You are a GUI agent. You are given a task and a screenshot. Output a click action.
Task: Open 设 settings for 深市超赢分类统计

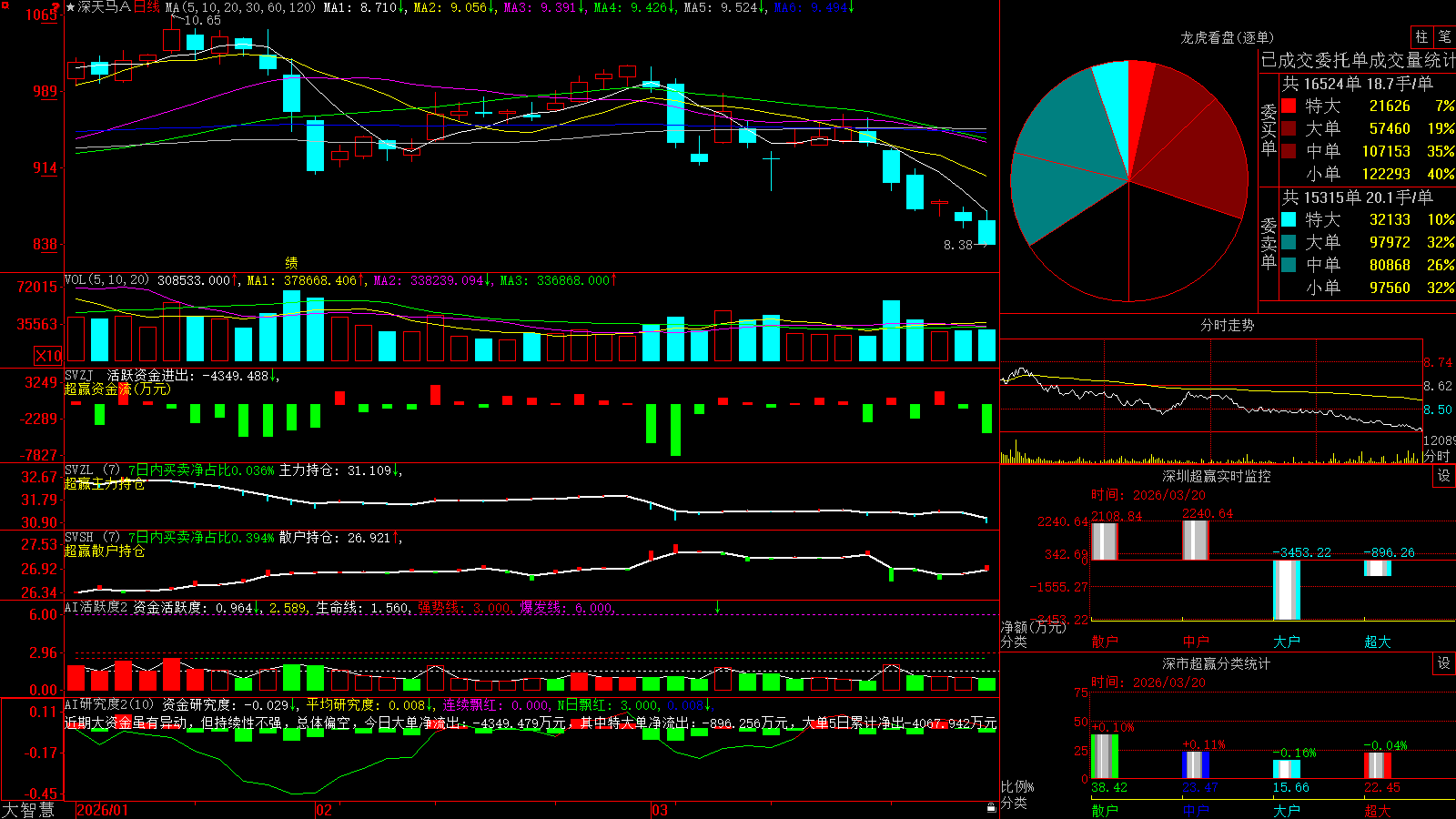pos(1444,663)
